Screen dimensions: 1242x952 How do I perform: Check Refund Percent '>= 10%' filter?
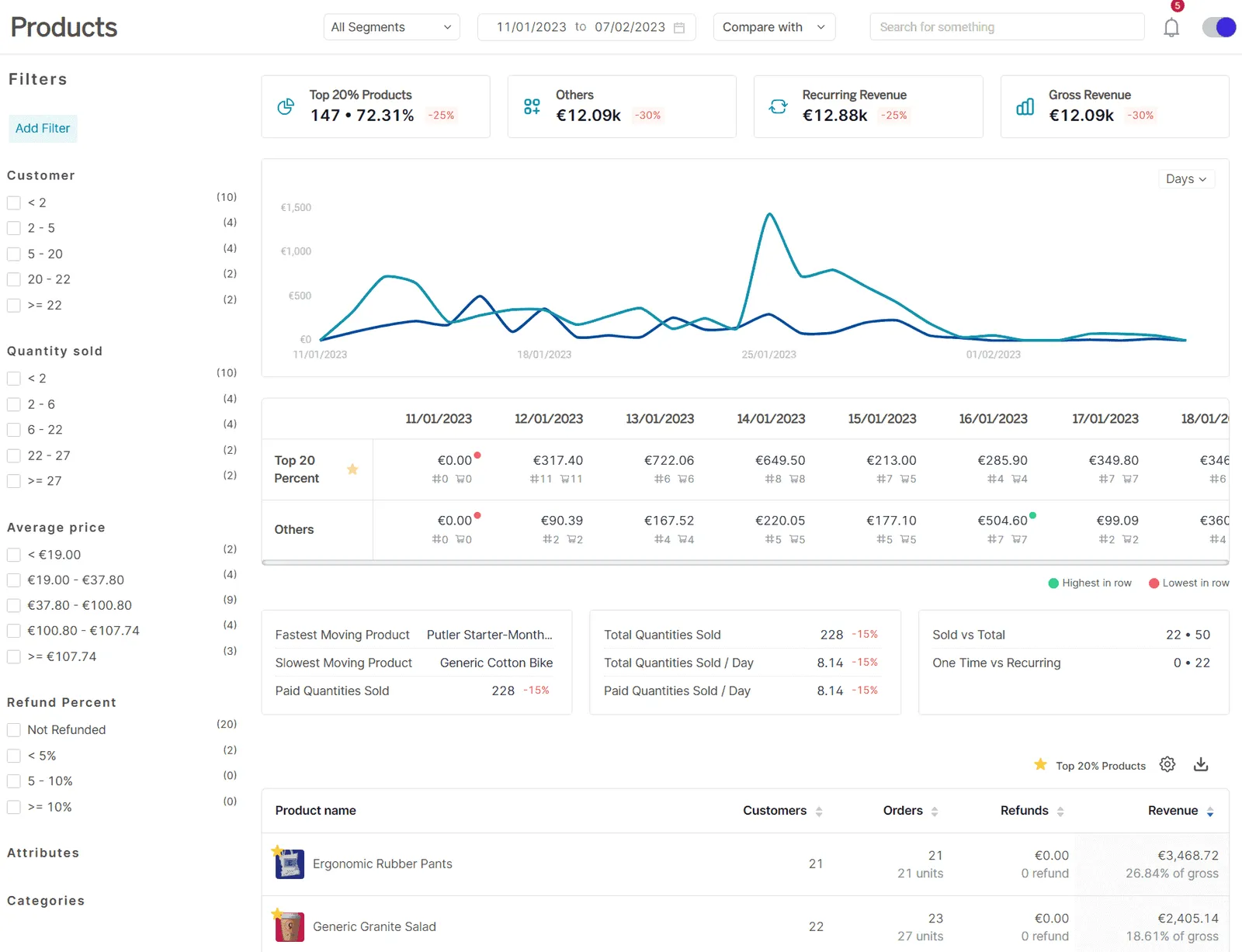point(14,807)
